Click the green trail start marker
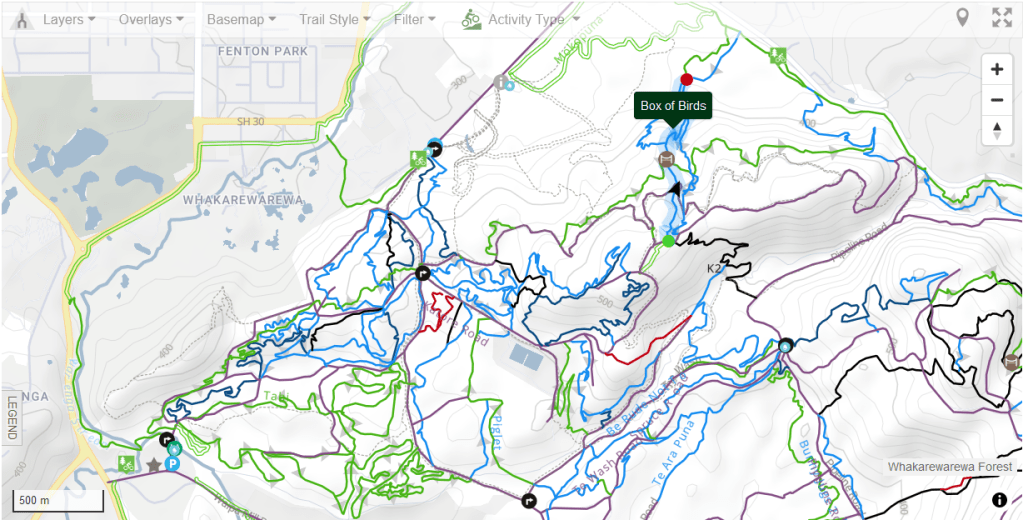 pos(669,241)
